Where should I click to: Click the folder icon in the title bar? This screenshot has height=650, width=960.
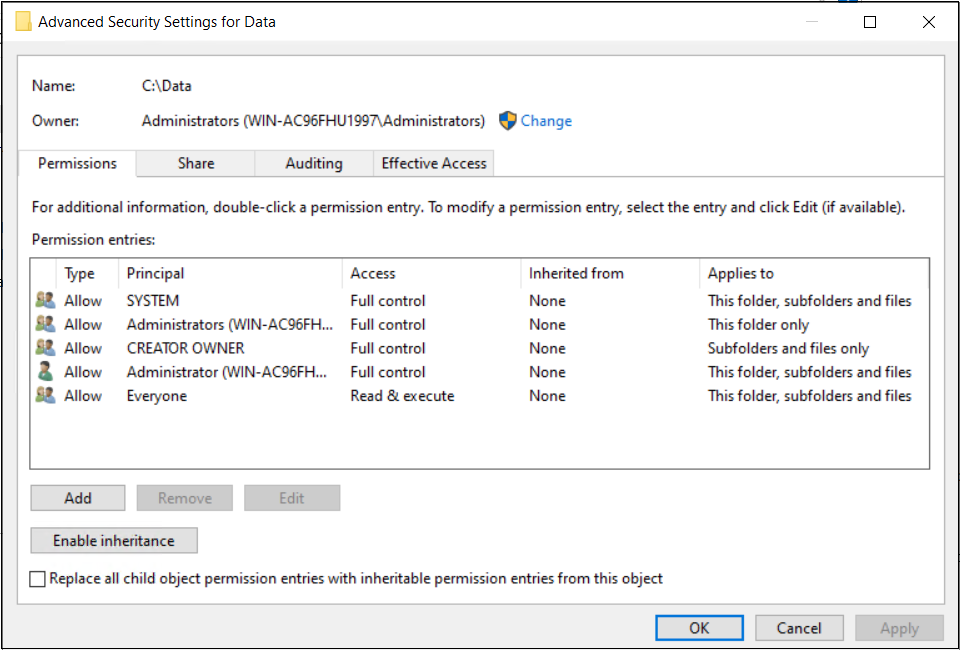[23, 22]
